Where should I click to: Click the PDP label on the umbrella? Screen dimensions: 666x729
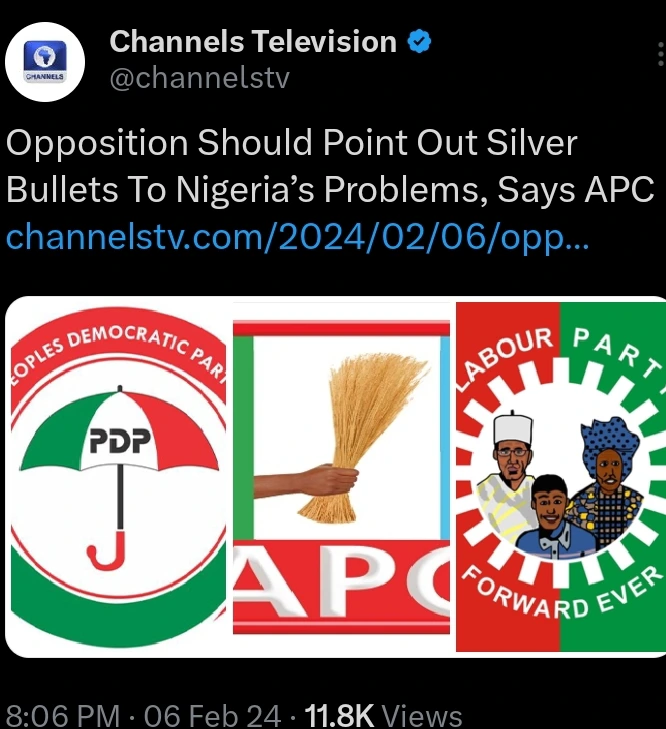pyautogui.click(x=120, y=441)
